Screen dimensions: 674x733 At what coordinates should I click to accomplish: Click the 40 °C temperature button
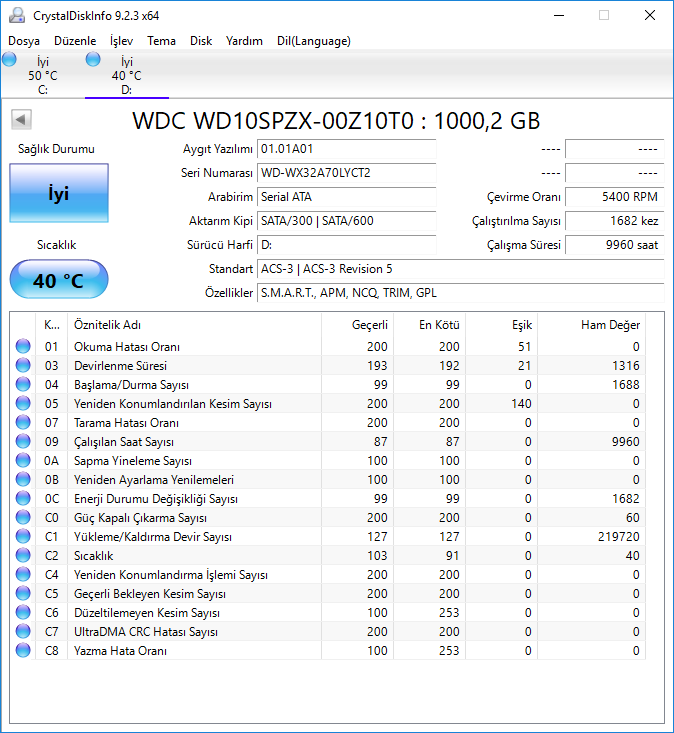point(59,280)
